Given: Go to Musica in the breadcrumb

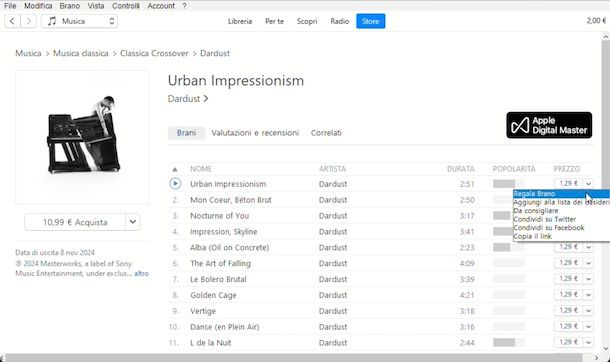Looking at the screenshot, I should (28, 53).
